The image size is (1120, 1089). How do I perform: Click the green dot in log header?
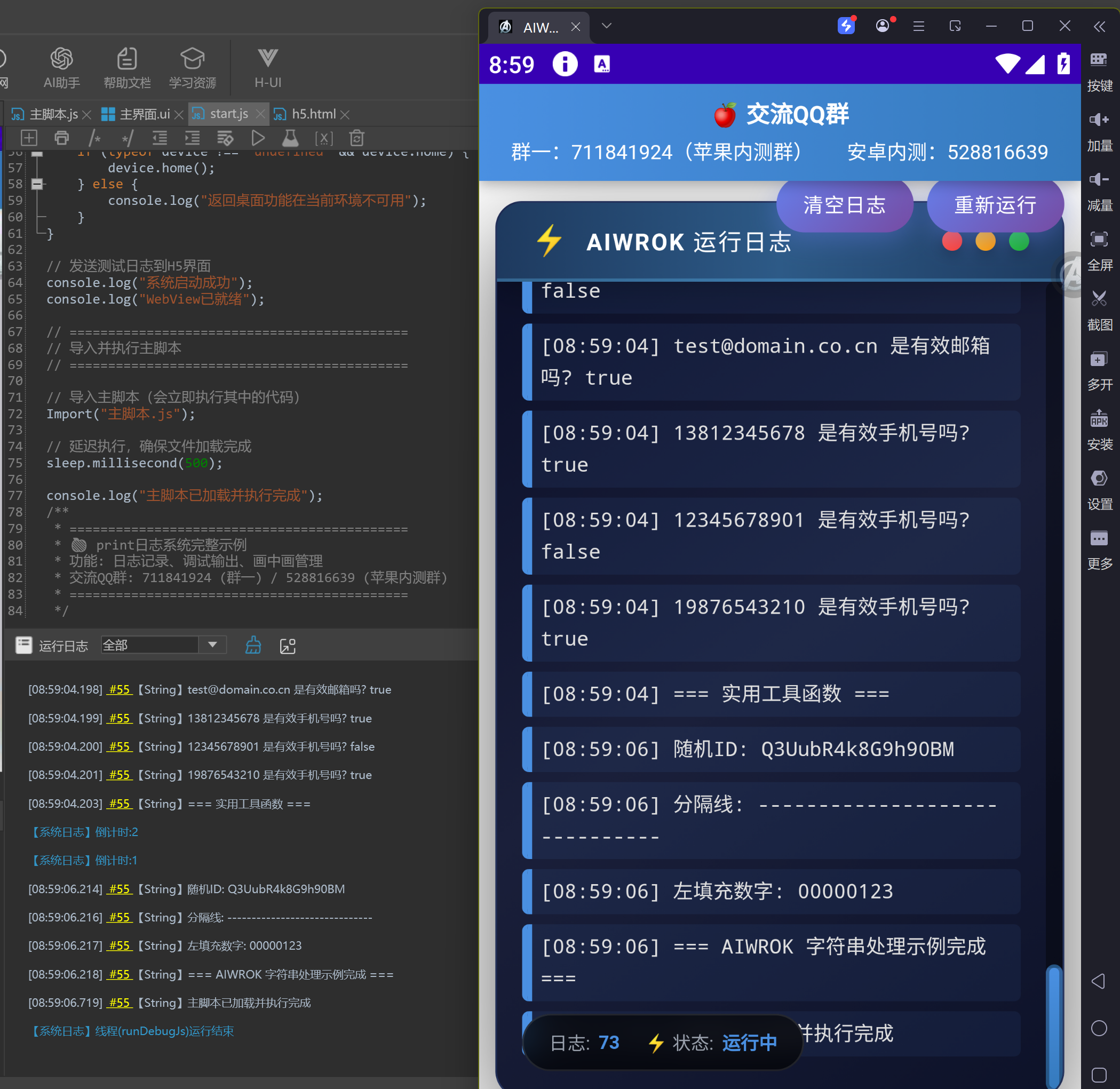click(x=1019, y=241)
